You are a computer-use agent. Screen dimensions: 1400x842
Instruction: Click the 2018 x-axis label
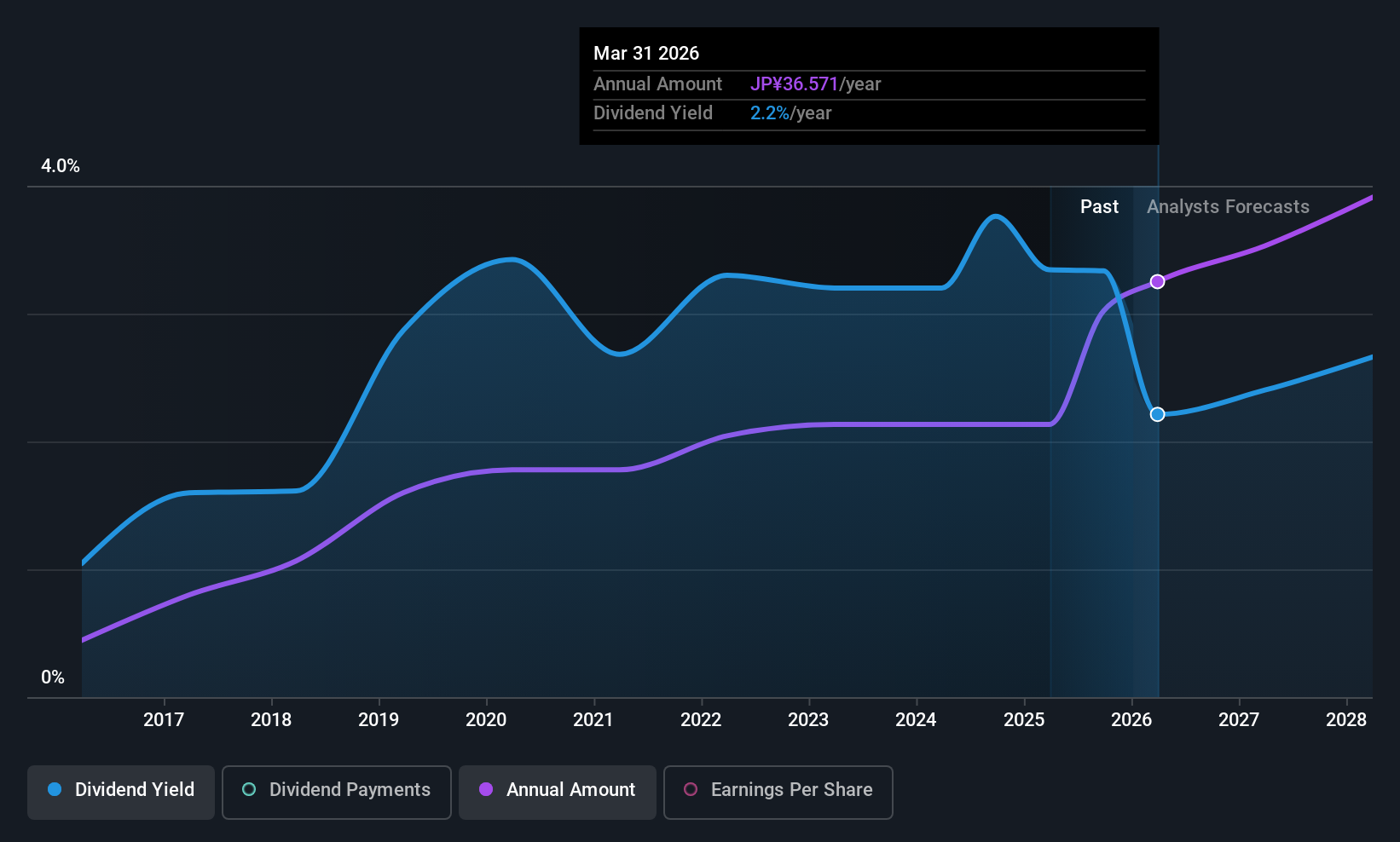click(x=271, y=720)
